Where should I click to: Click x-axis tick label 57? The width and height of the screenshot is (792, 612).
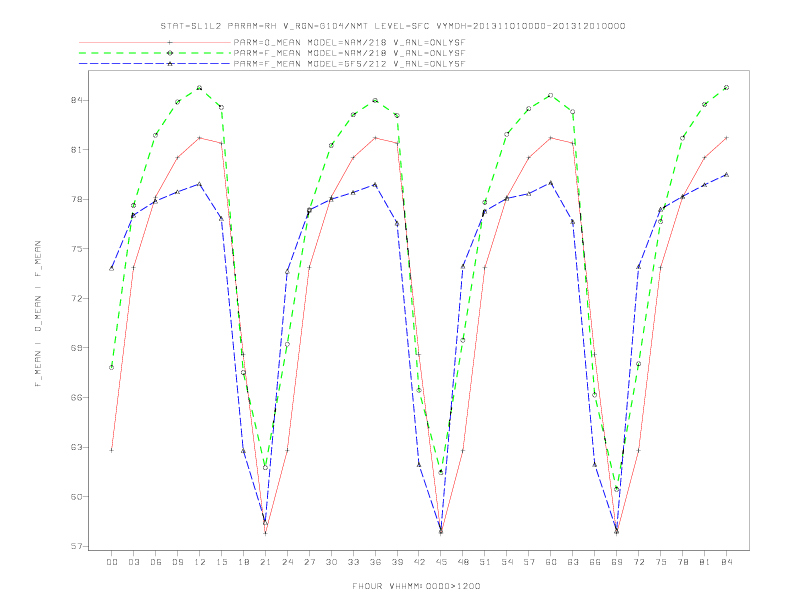(529, 562)
